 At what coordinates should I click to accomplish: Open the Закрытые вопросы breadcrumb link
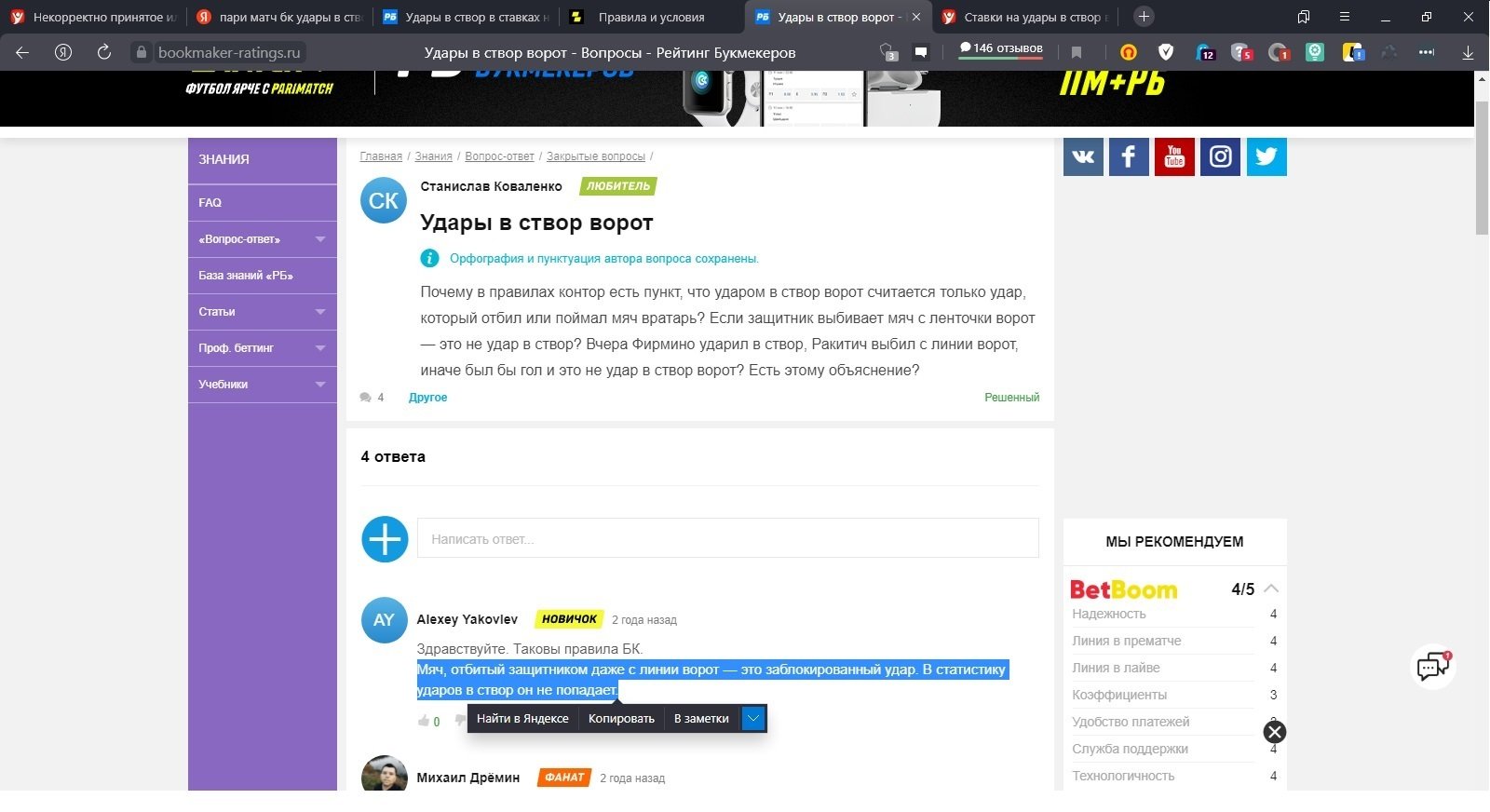click(595, 156)
